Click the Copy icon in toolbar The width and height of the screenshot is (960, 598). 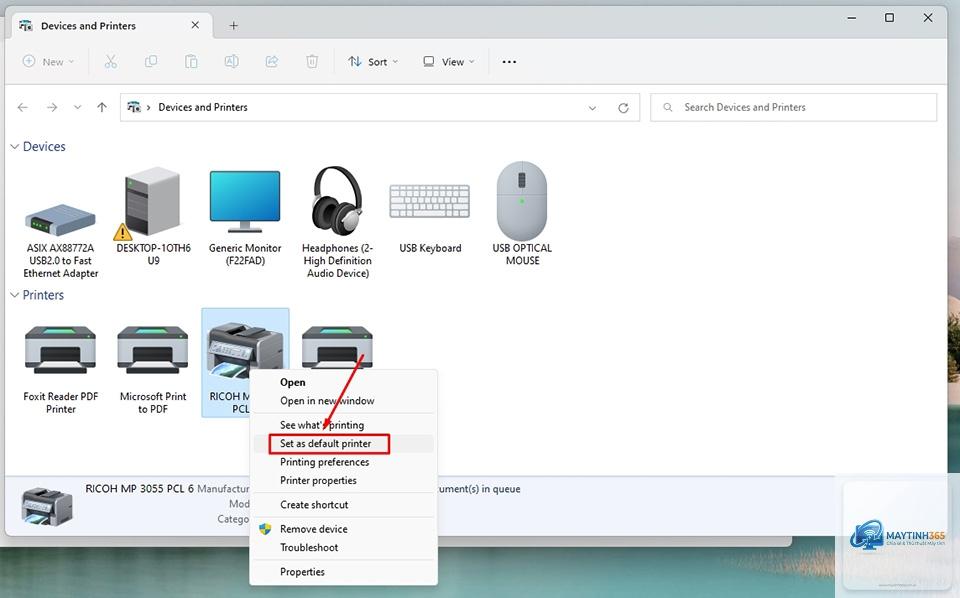click(151, 61)
